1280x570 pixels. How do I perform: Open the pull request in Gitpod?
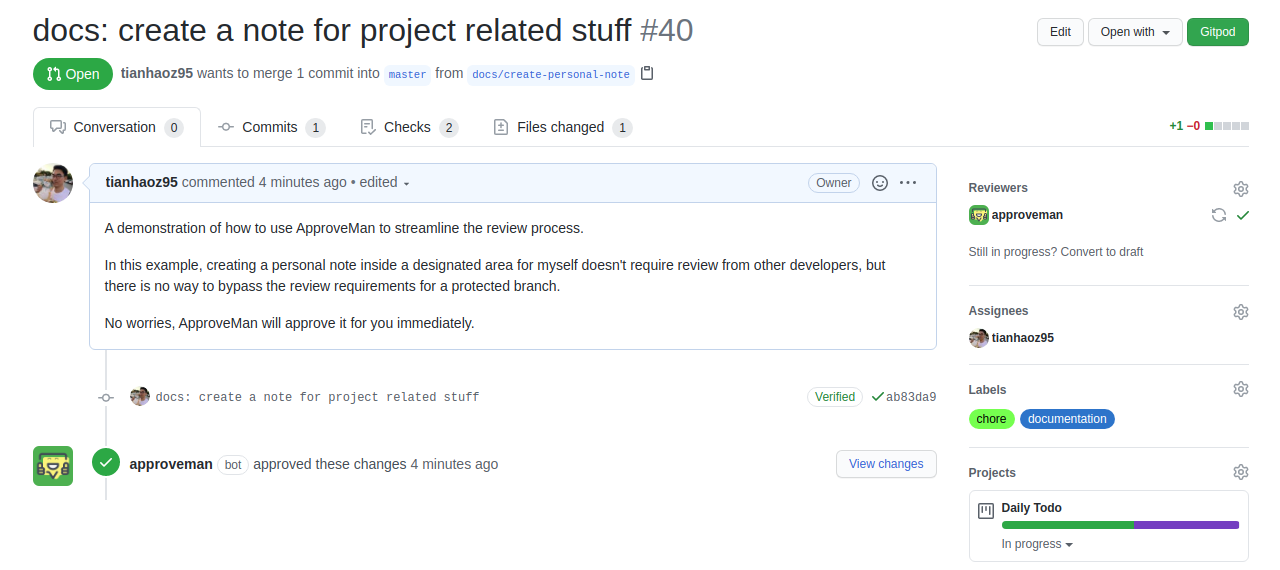tap(1218, 32)
